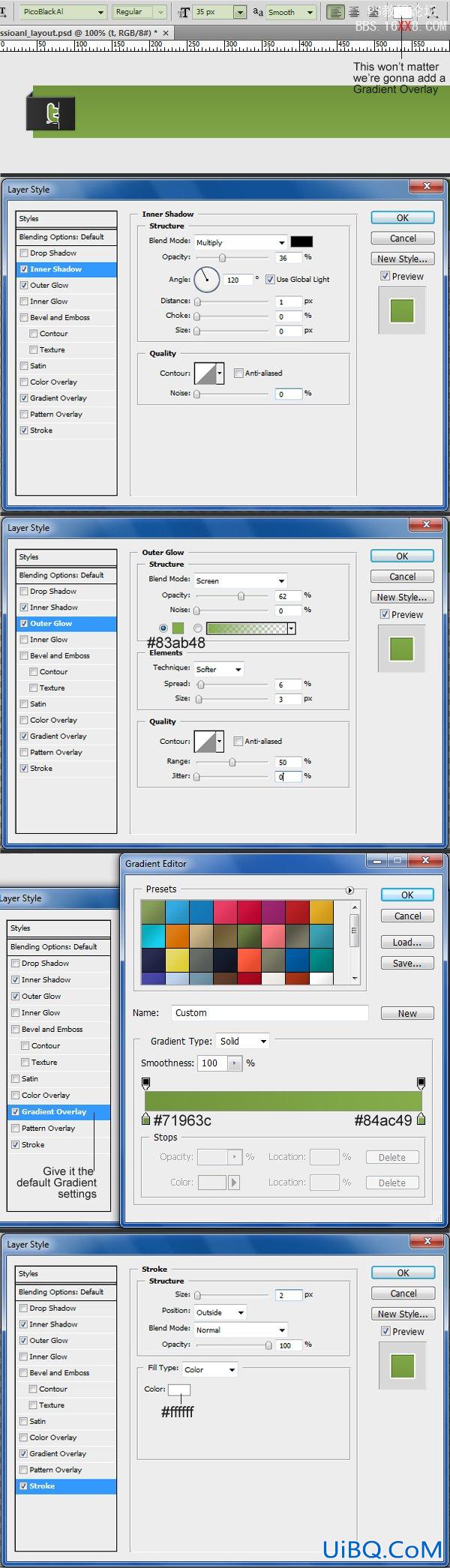
Task: Open the Gradient Type Solid dropdown
Action: [x=243, y=1042]
